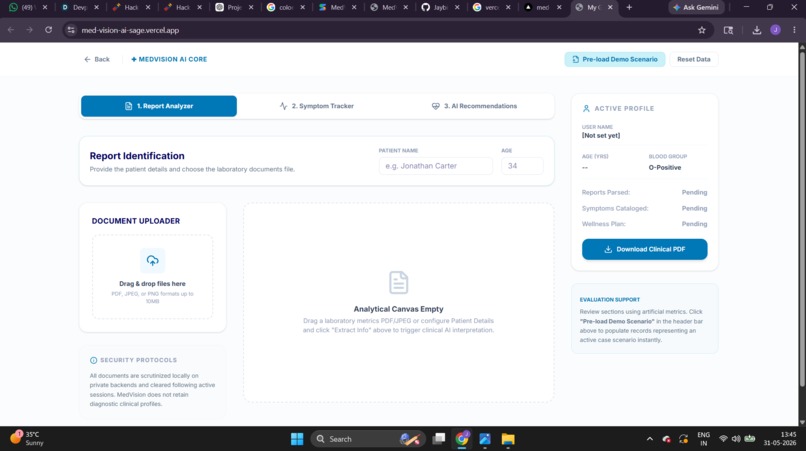The width and height of the screenshot is (806, 451).
Task: Click the browser forward arrow
Action: [29, 30]
